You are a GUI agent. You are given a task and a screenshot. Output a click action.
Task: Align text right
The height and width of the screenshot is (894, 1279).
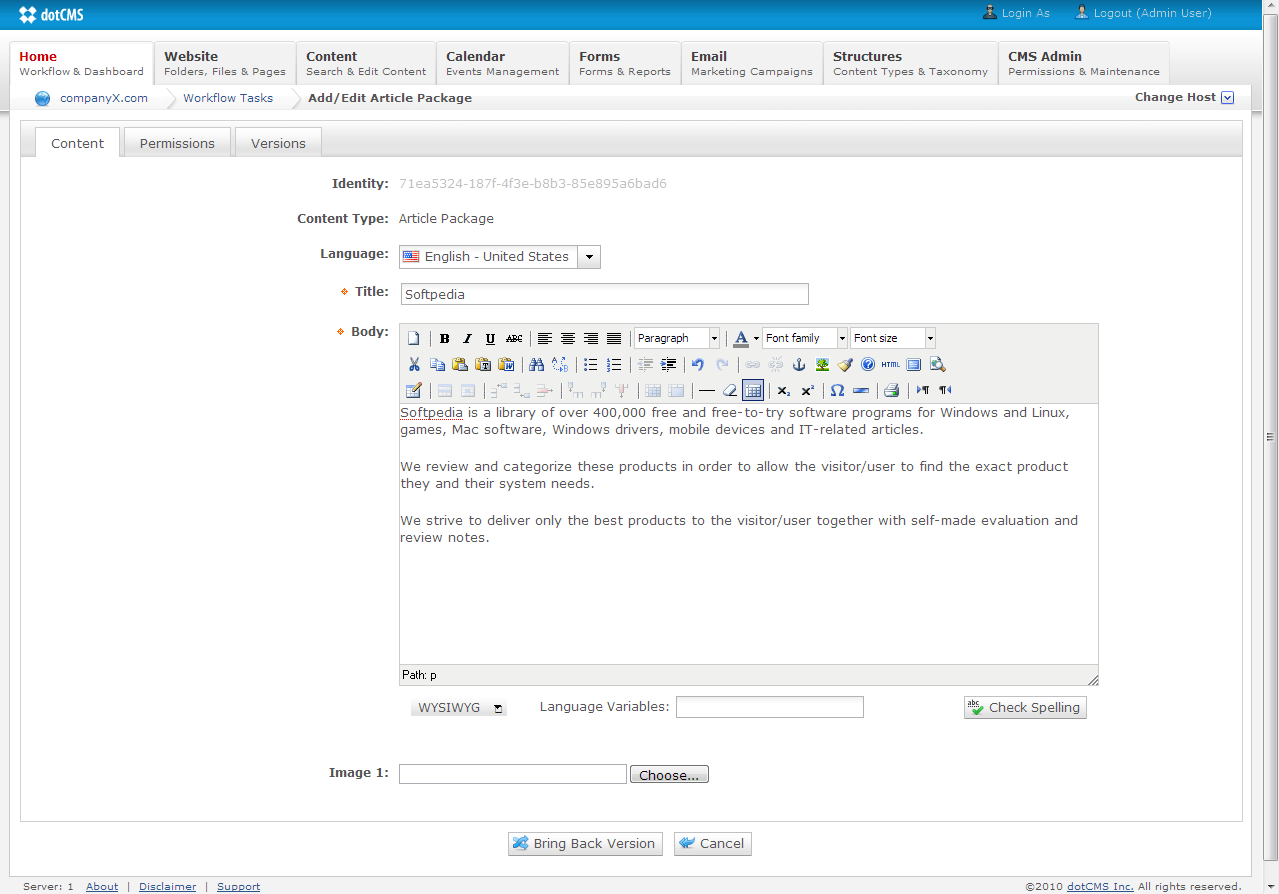coord(591,338)
